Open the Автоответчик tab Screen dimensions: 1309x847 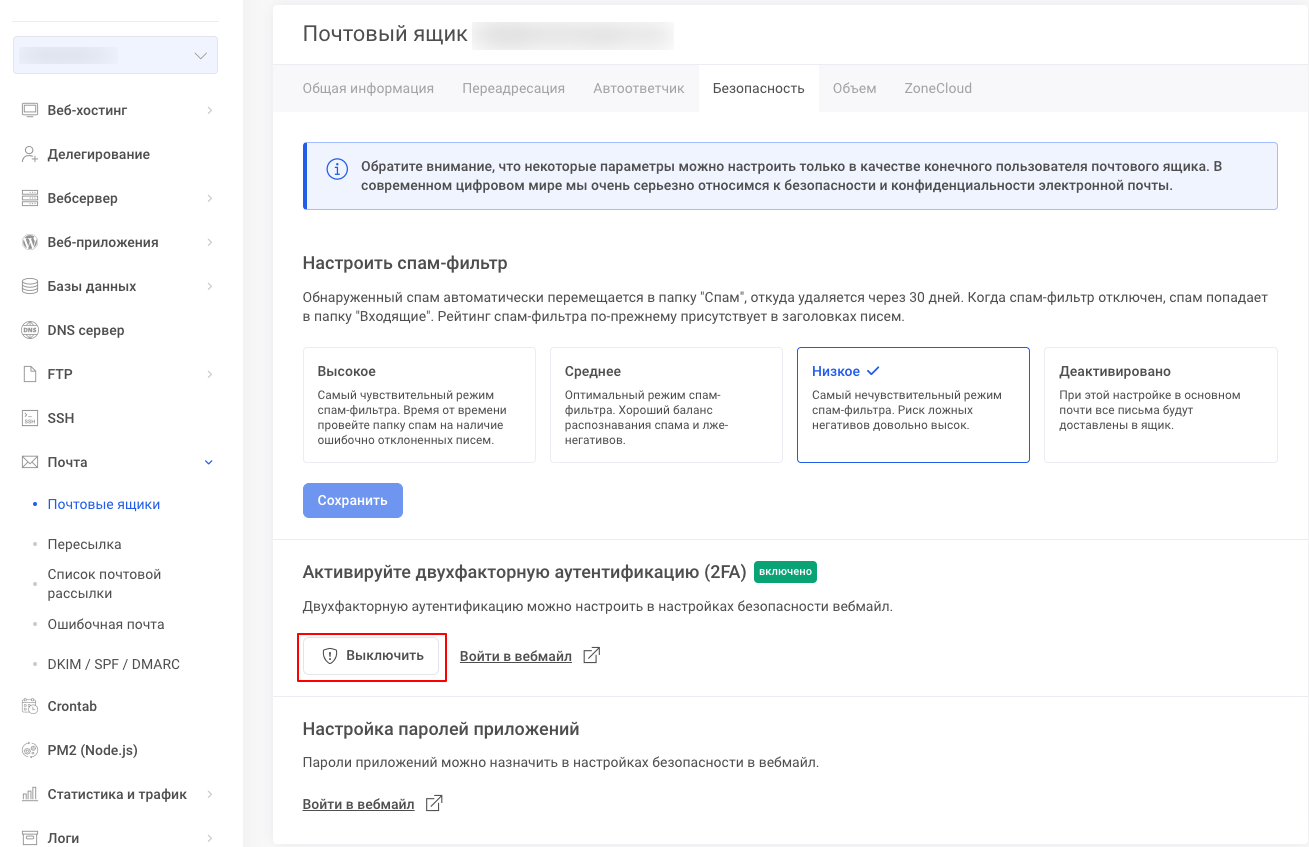(x=638, y=88)
